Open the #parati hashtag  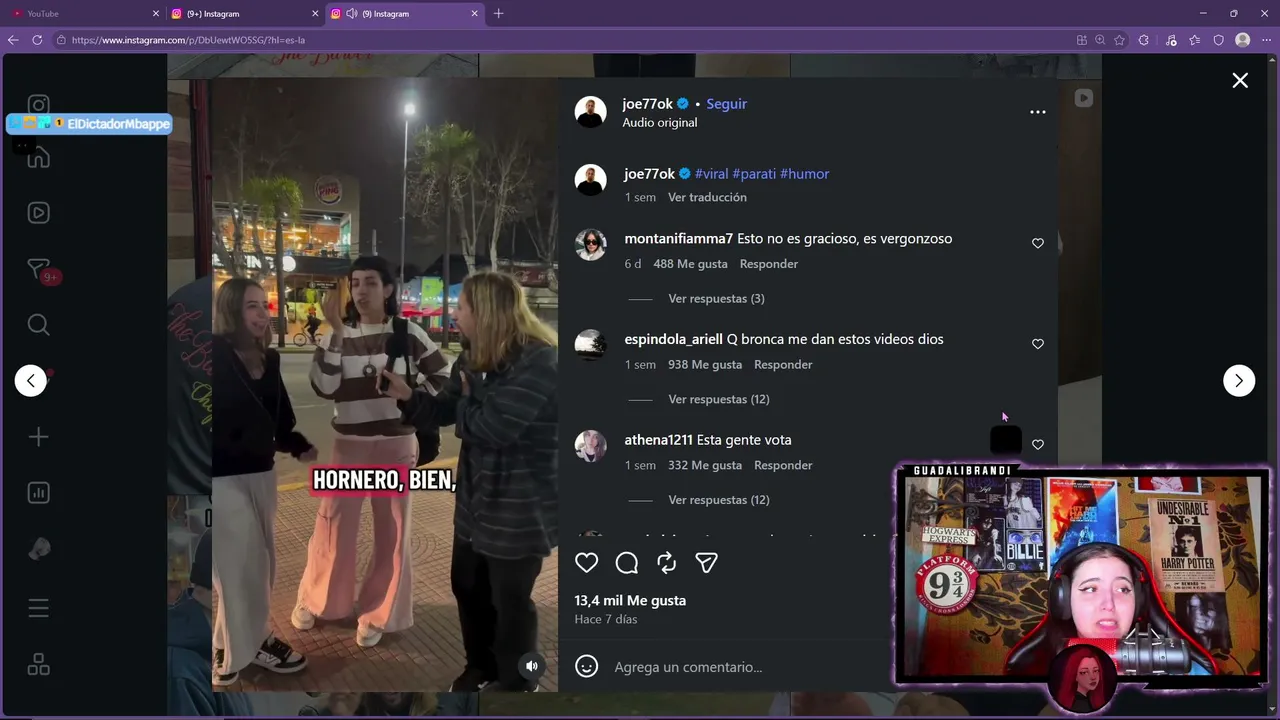tap(754, 174)
